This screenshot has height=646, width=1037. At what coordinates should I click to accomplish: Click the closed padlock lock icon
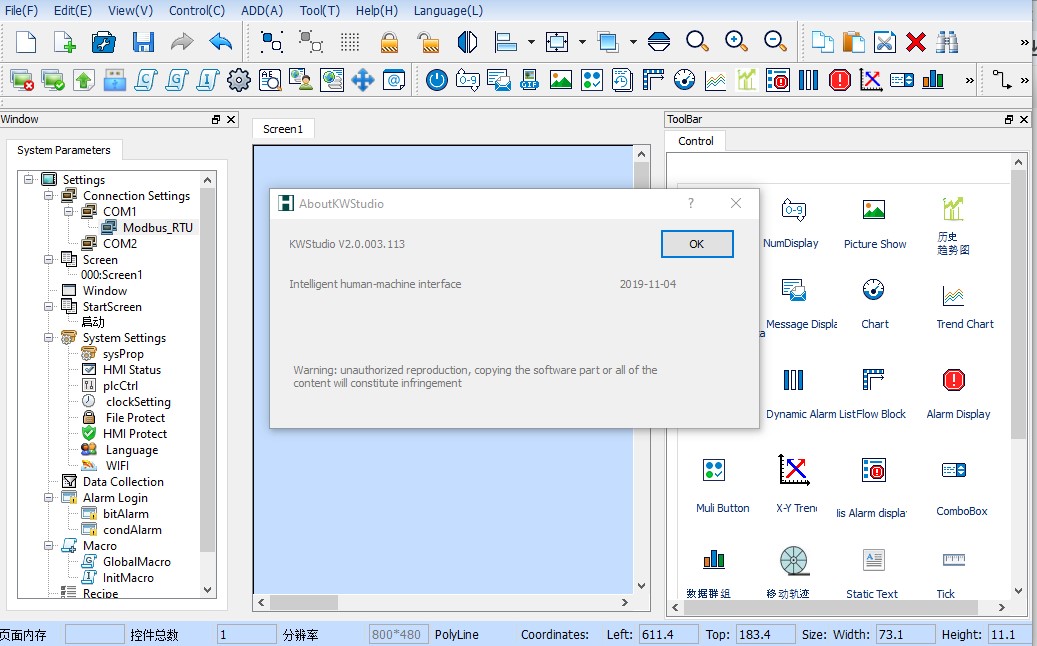click(390, 42)
